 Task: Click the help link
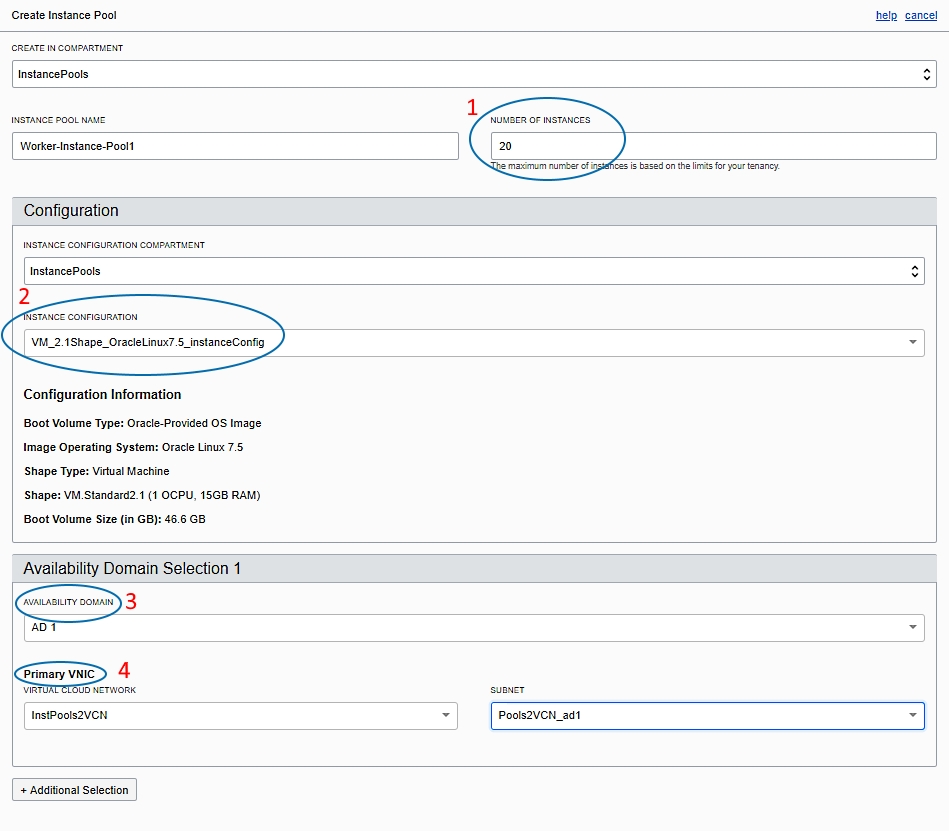click(885, 15)
